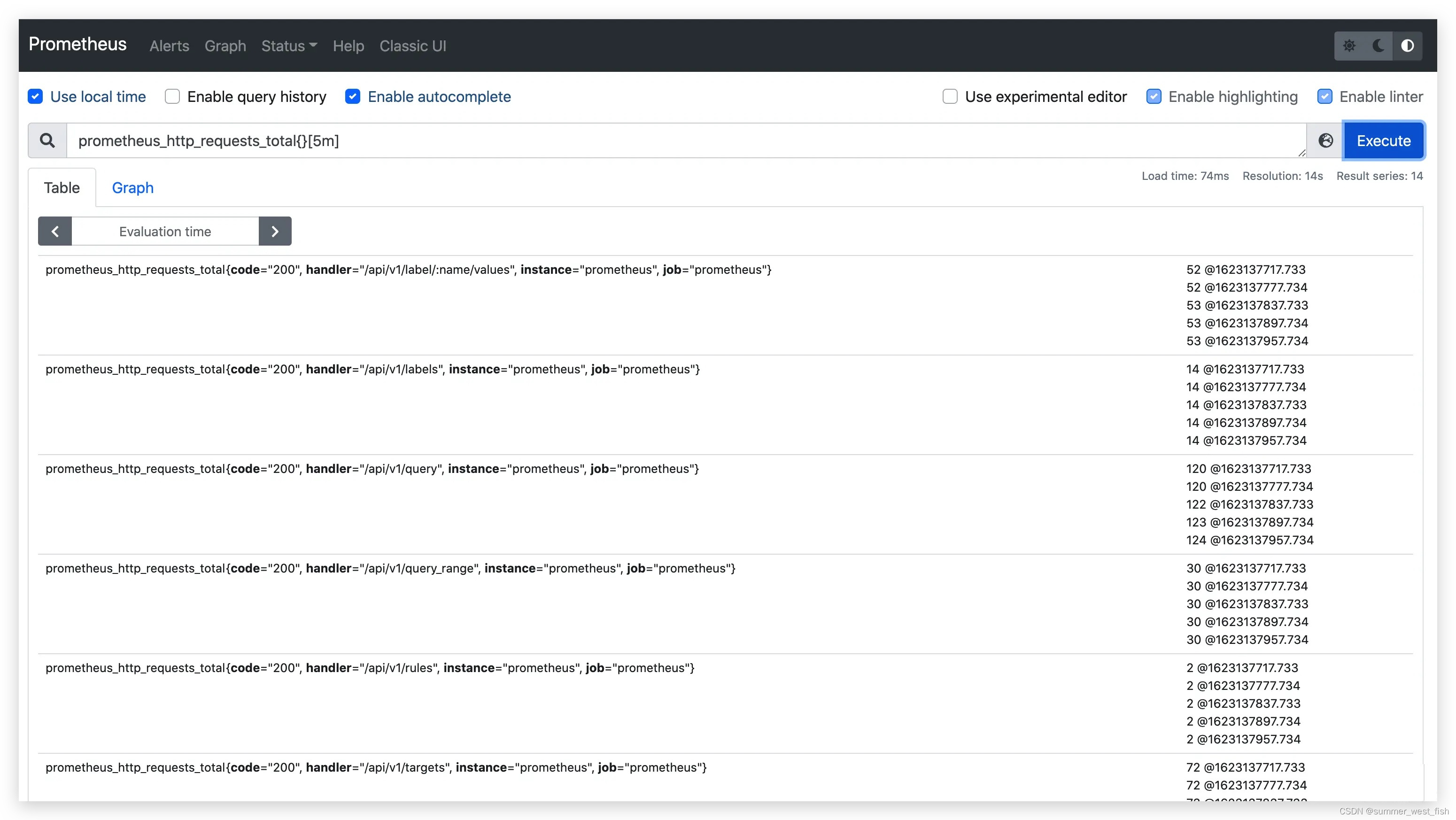Click the search magnifier icon

point(47,140)
